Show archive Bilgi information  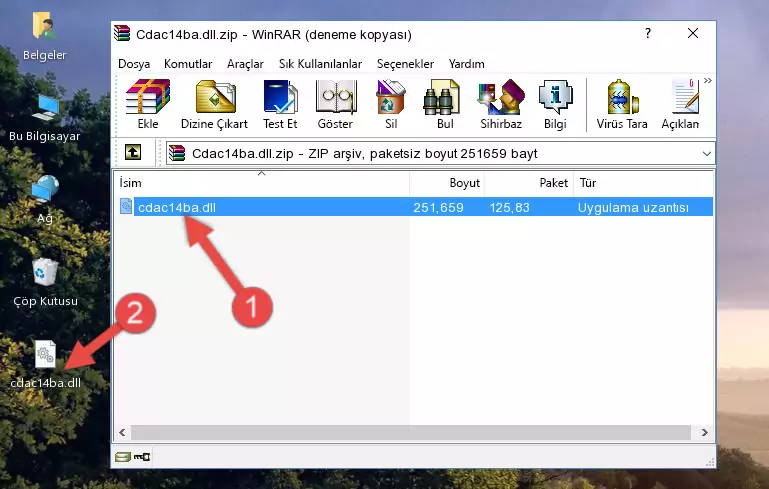point(555,104)
